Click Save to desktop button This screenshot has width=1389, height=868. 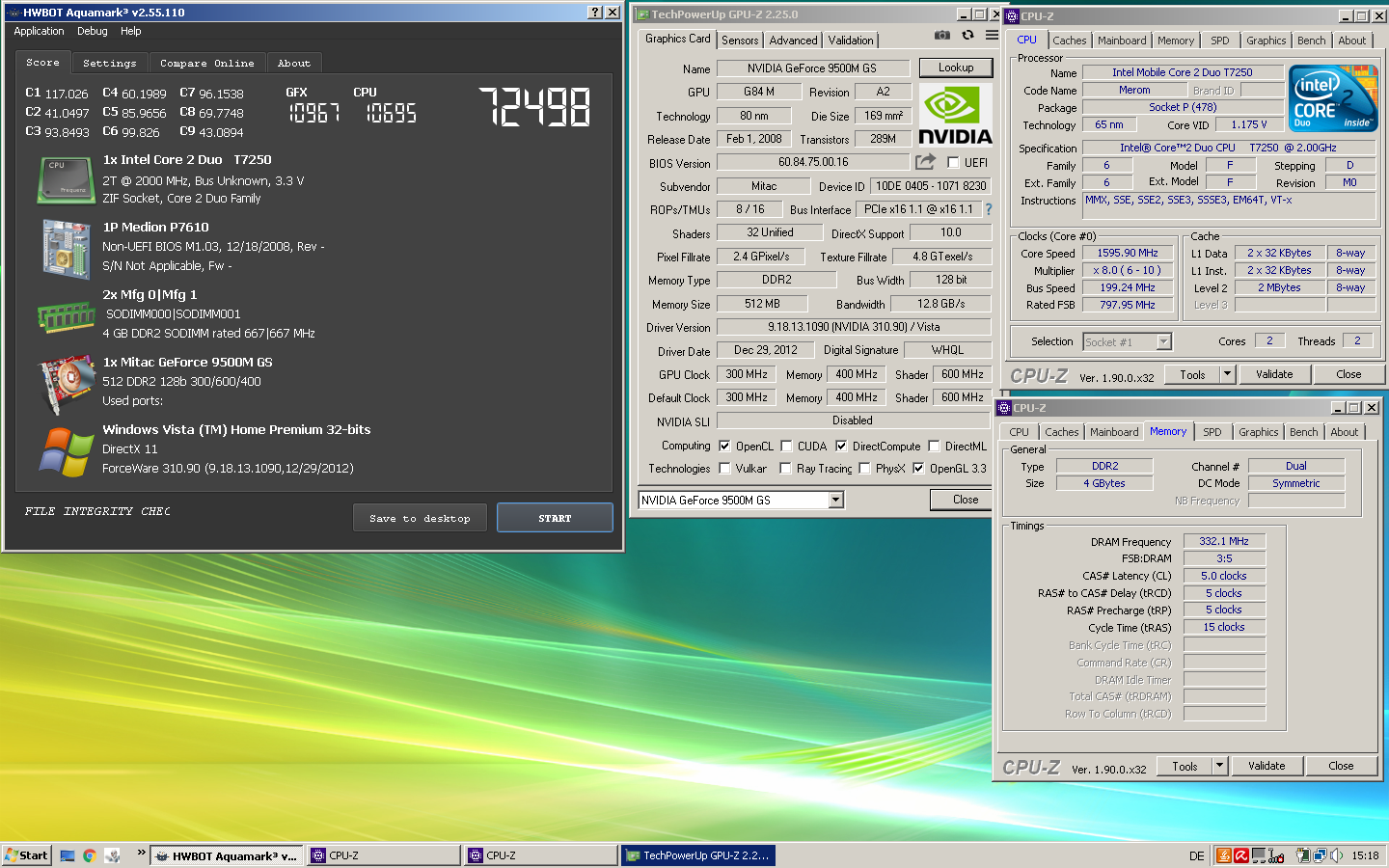[420, 518]
